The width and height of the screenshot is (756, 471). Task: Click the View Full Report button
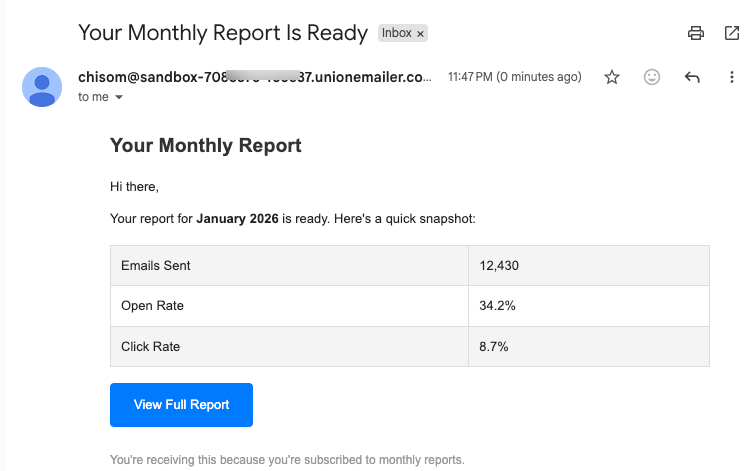tap(181, 405)
